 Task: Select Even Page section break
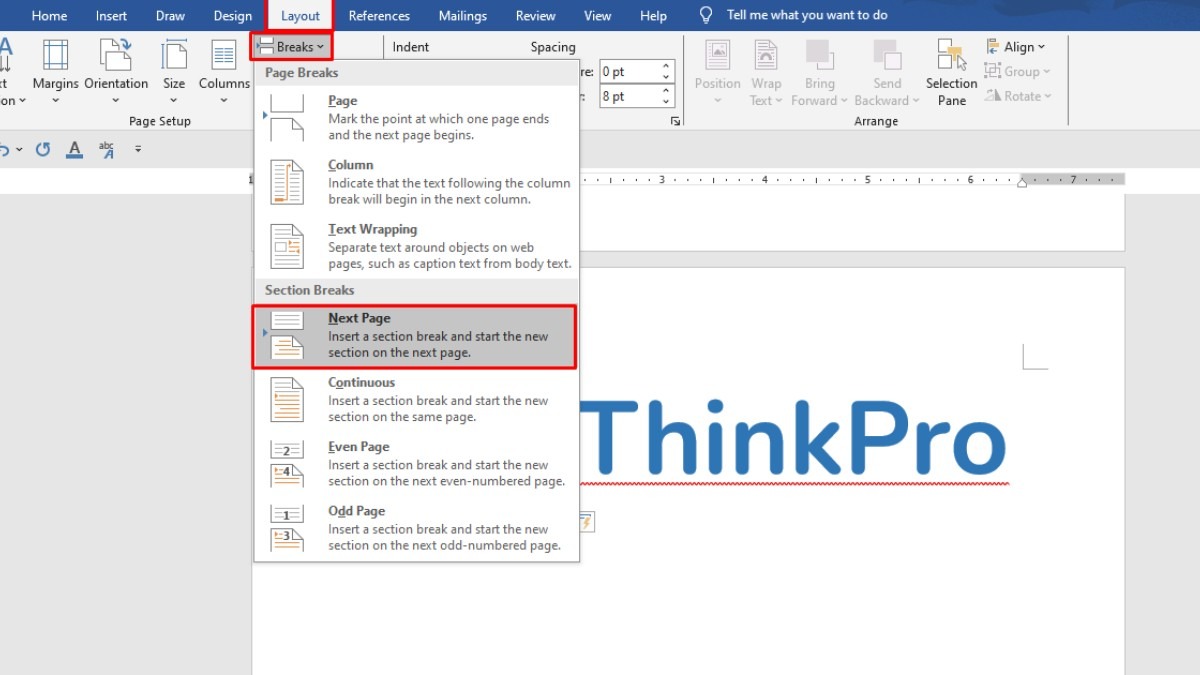tap(417, 463)
